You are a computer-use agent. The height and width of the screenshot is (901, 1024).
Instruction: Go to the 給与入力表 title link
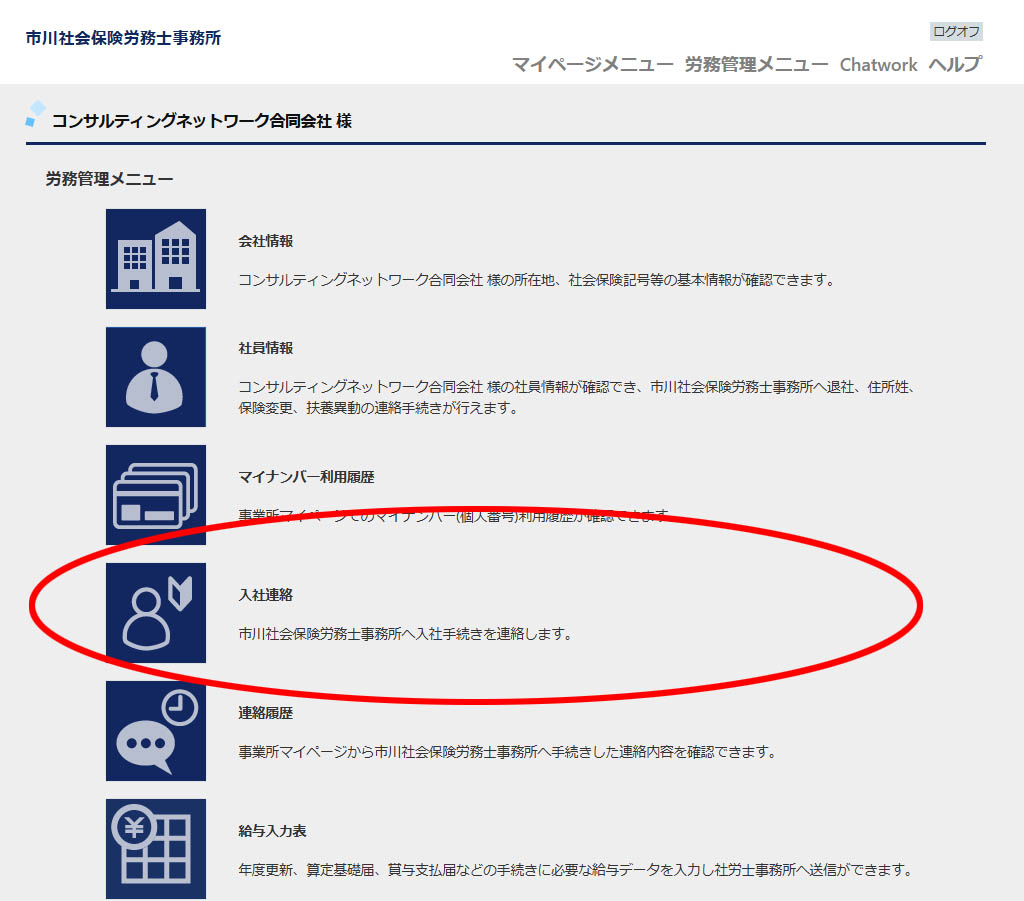point(272,831)
